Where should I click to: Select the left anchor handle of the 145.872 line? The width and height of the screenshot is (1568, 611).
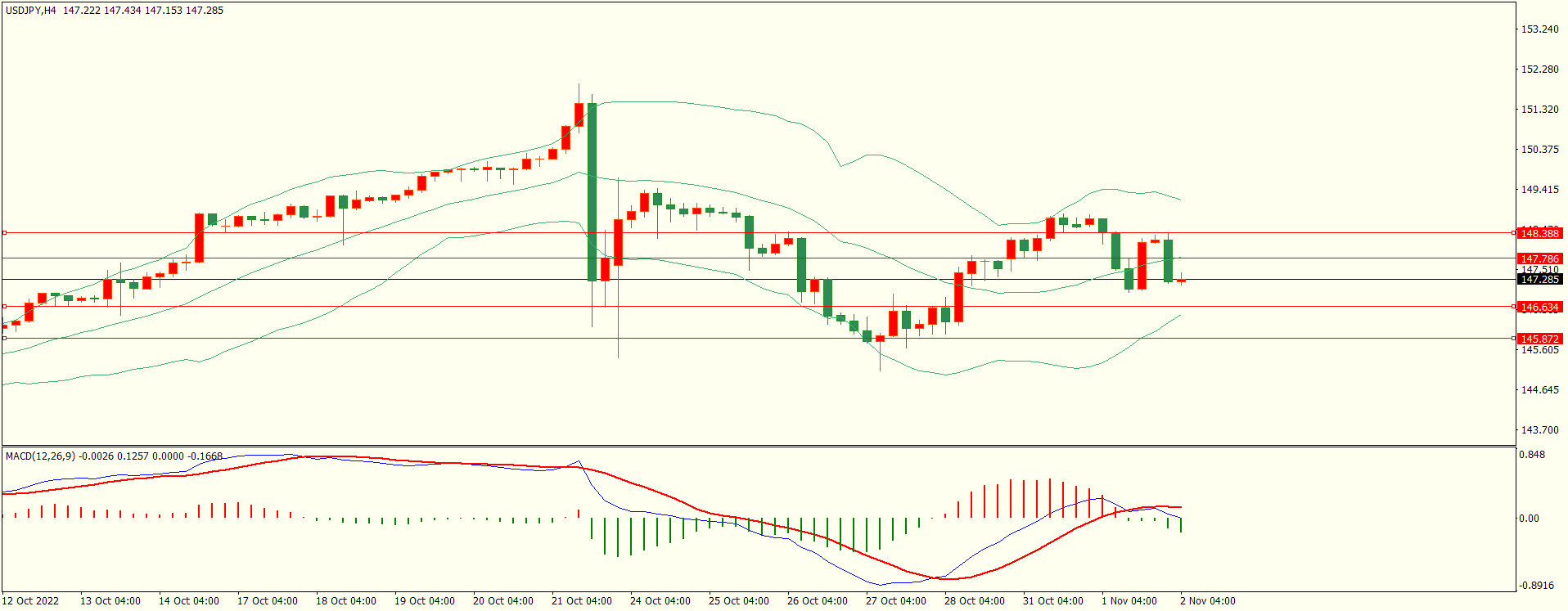(x=4, y=338)
